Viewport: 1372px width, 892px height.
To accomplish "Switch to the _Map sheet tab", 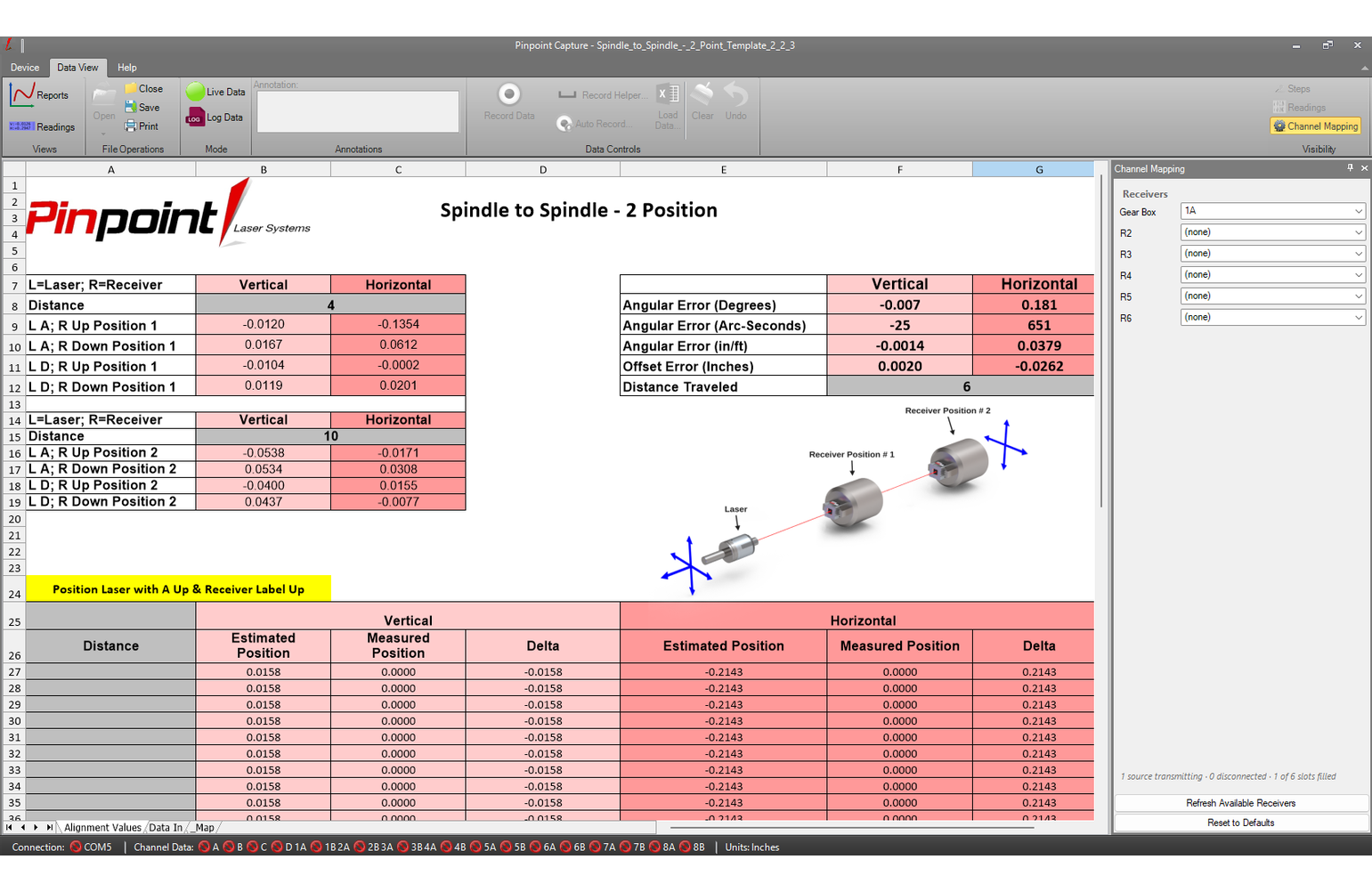I will (x=205, y=828).
